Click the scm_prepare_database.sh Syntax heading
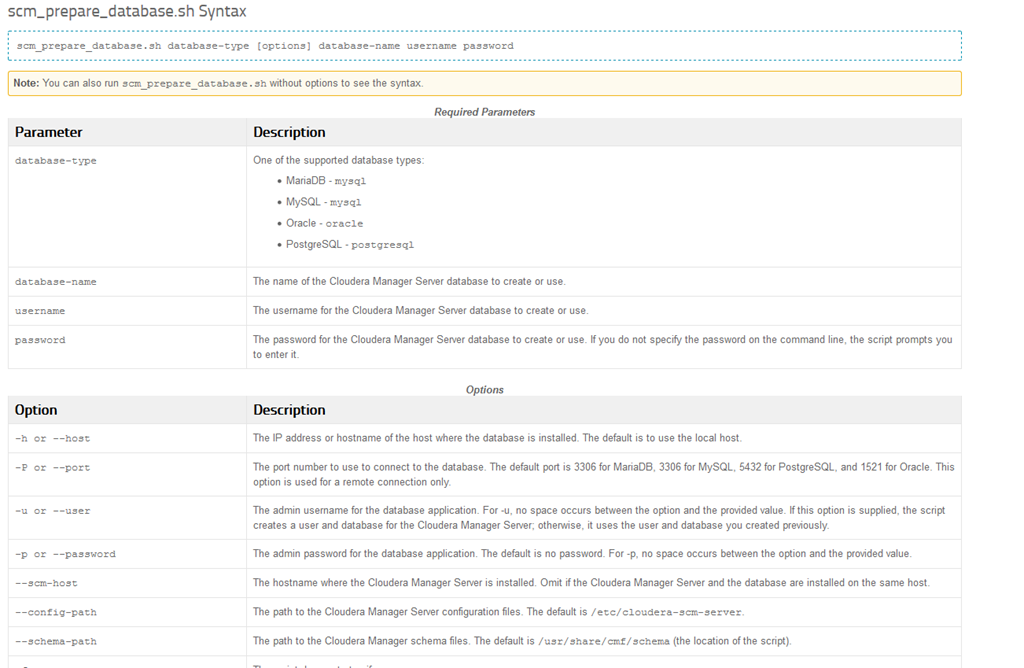This screenshot has height=668, width=1024. tap(127, 12)
